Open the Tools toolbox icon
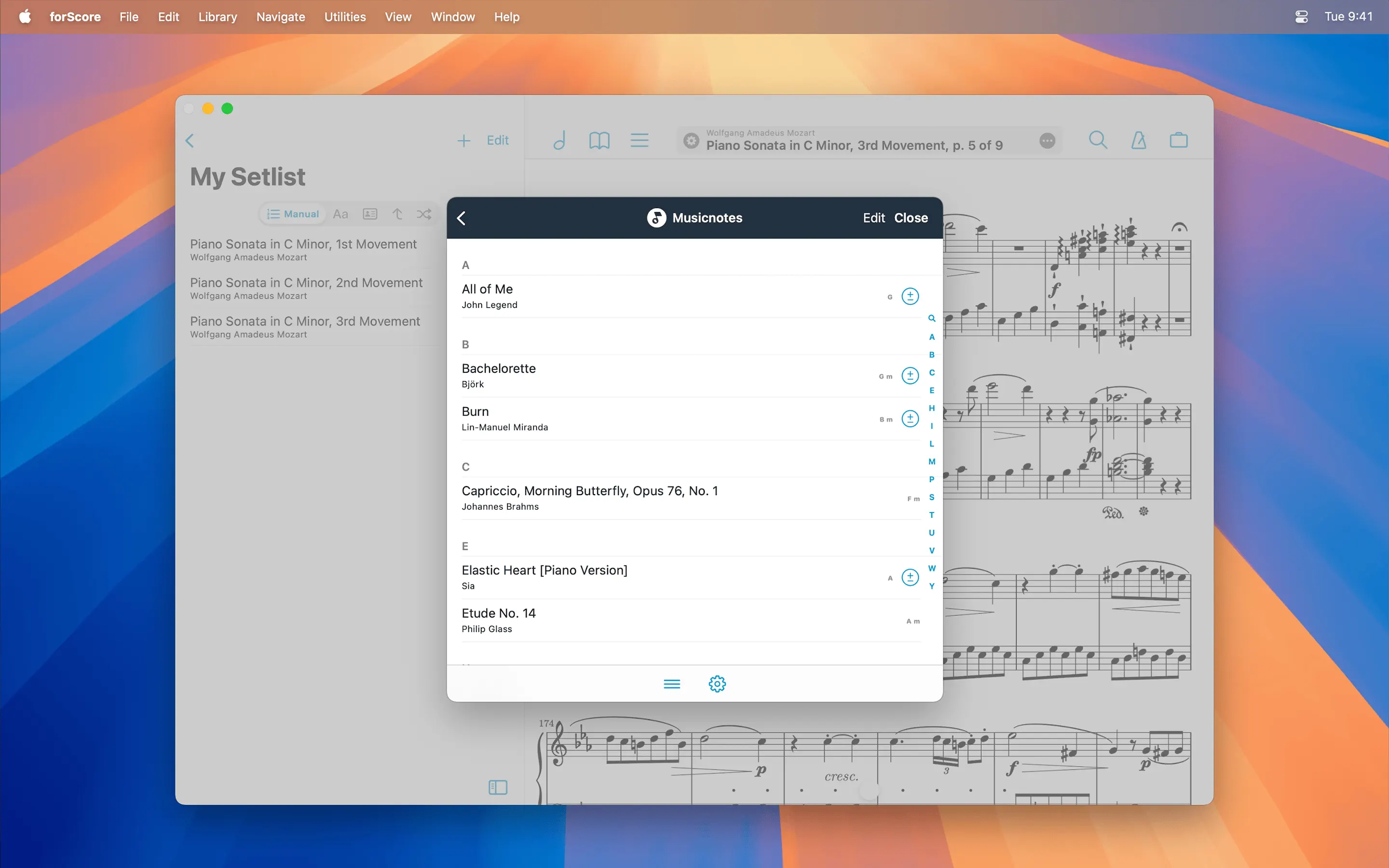This screenshot has width=1389, height=868. [x=1178, y=140]
